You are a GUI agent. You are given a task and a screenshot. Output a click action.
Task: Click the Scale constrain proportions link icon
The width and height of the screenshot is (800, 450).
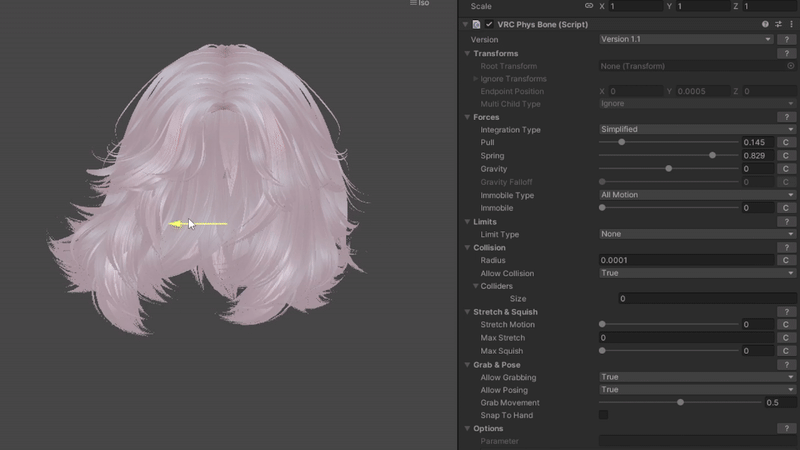pos(589,6)
